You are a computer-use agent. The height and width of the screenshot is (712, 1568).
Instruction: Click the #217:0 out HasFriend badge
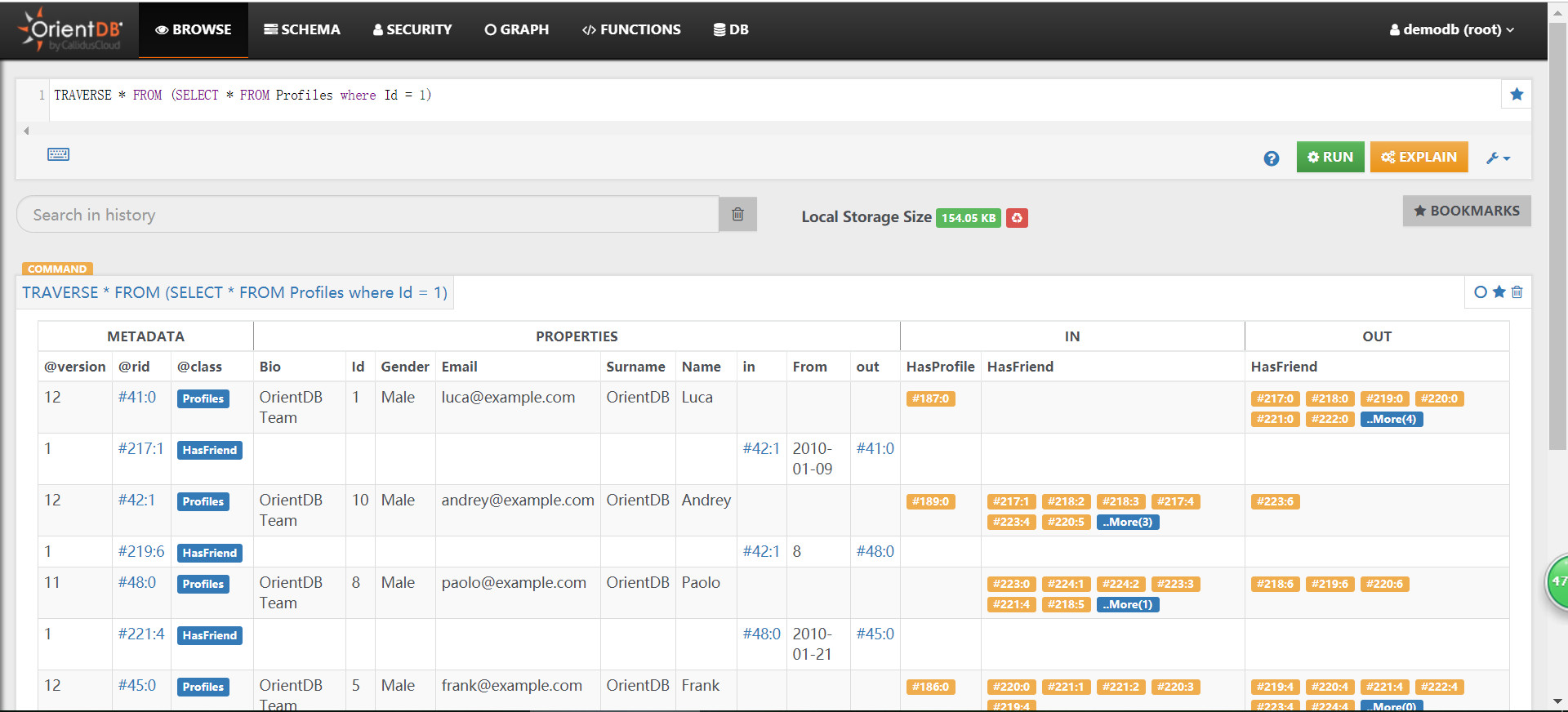point(1275,398)
